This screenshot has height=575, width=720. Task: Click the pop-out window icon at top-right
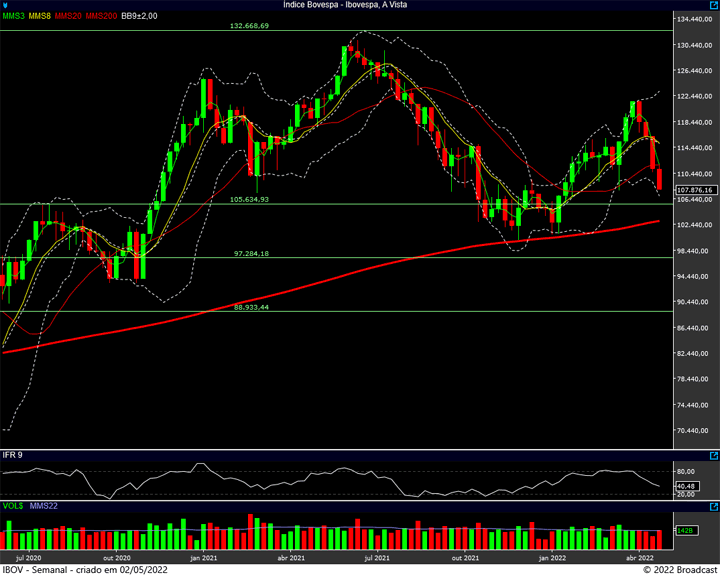pyautogui.click(x=711, y=5)
